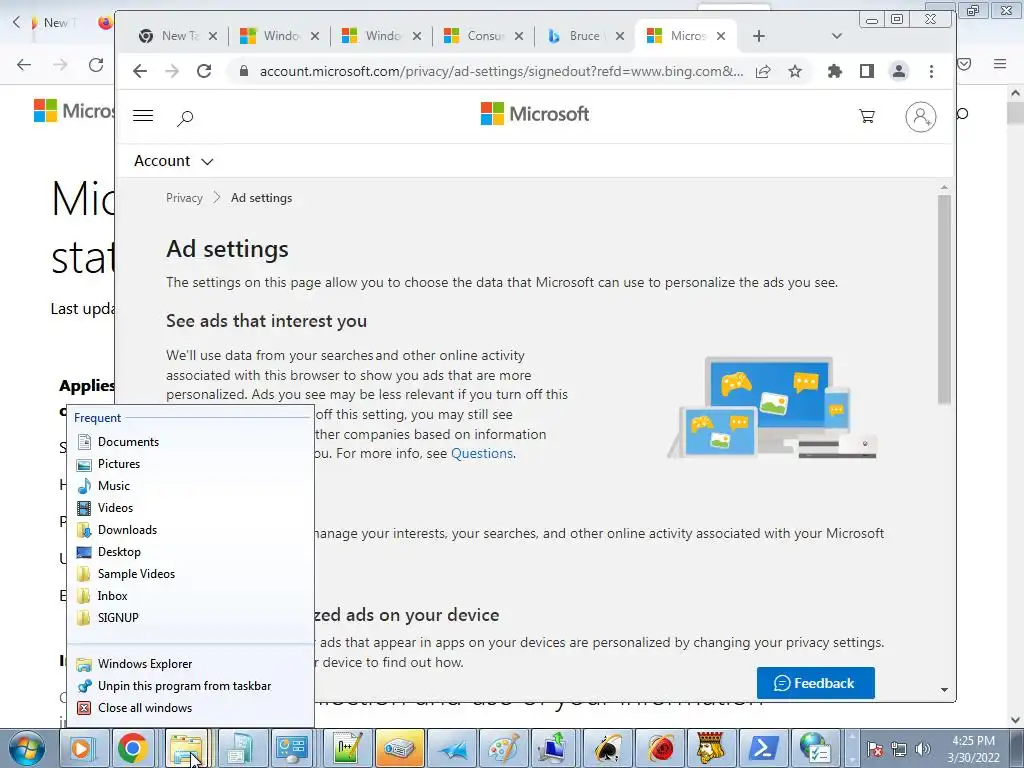Open SIGNUP folder from jump list
The image size is (1024, 768).
(190, 617)
